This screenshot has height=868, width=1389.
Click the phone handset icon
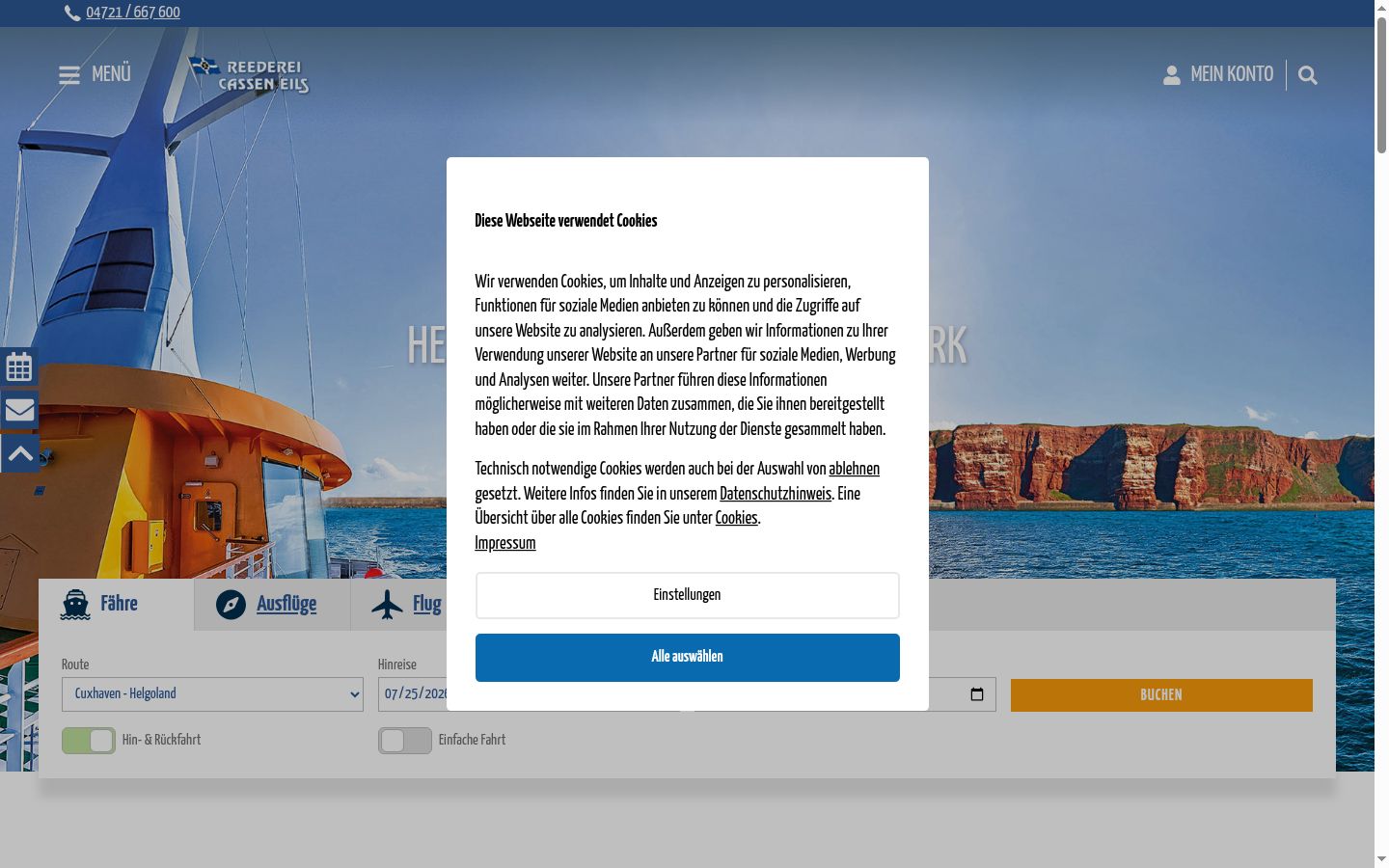pos(72,13)
